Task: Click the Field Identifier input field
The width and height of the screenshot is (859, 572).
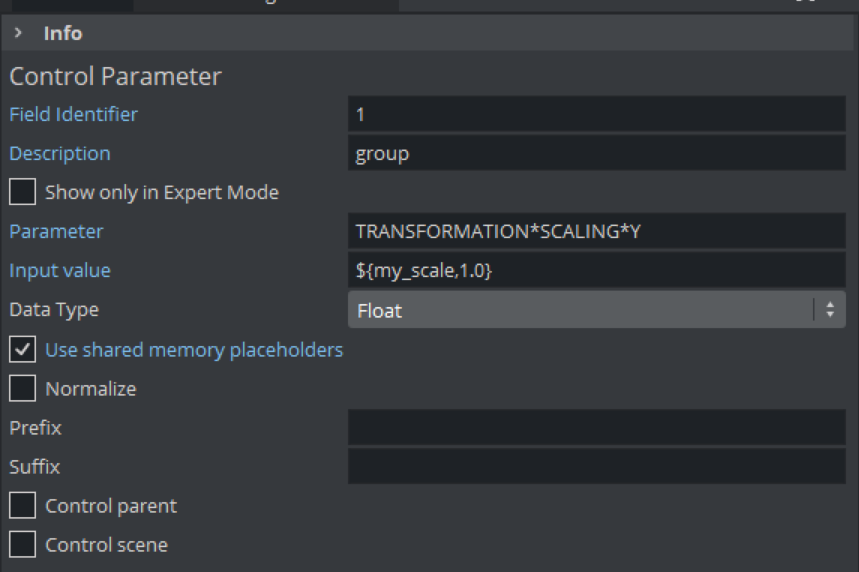Action: [596, 114]
